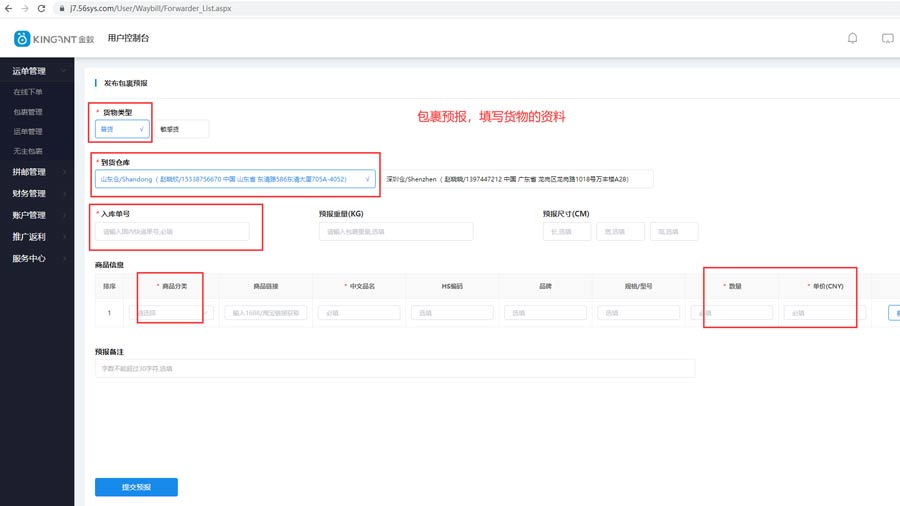Expand the 运单管理 sidebar section
The width and height of the screenshot is (900, 506).
coord(36,71)
